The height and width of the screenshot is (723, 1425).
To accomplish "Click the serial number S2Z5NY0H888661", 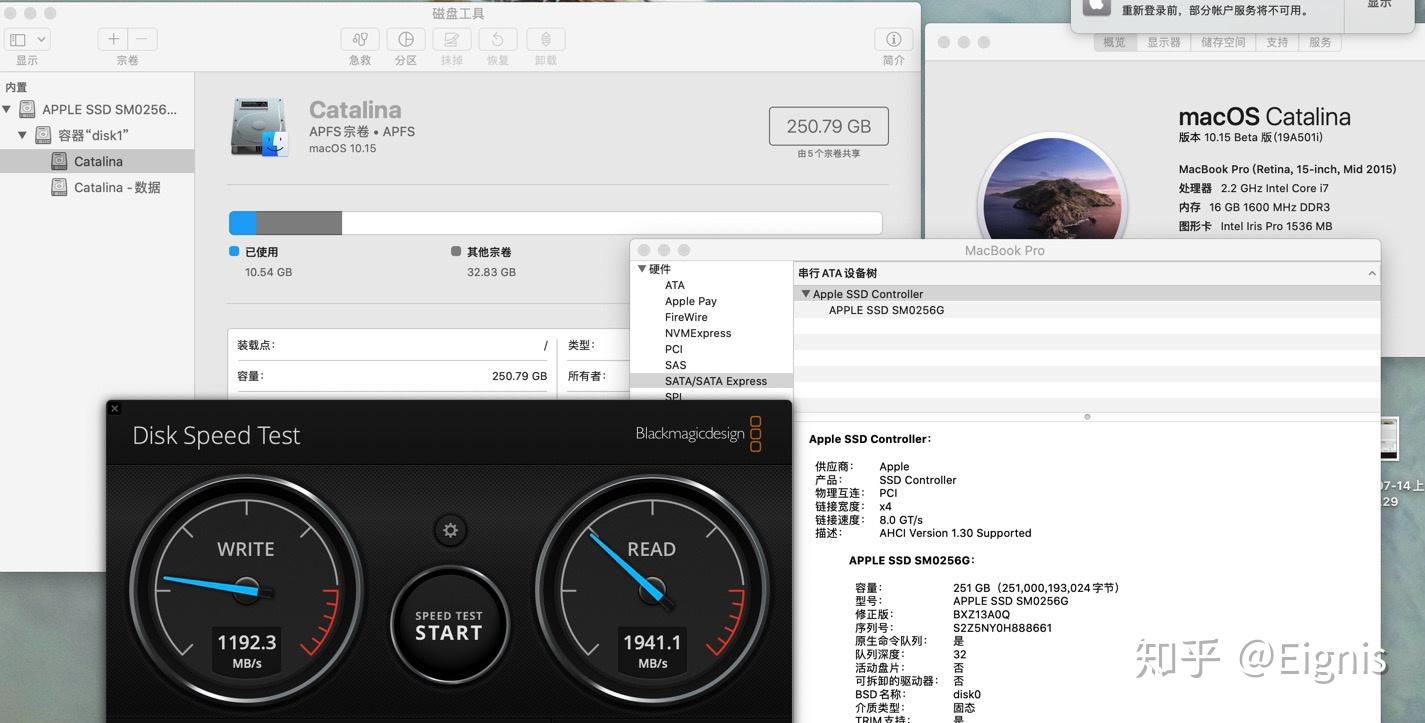I will pyautogui.click(x=1002, y=628).
